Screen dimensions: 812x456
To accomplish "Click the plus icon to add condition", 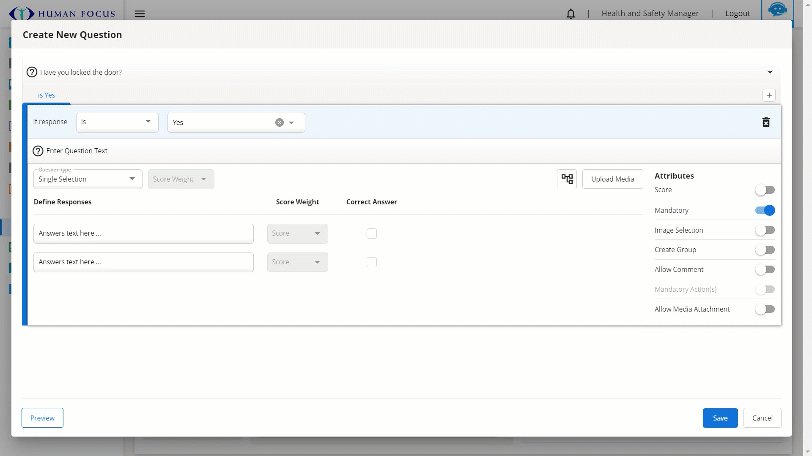I will (x=769, y=95).
